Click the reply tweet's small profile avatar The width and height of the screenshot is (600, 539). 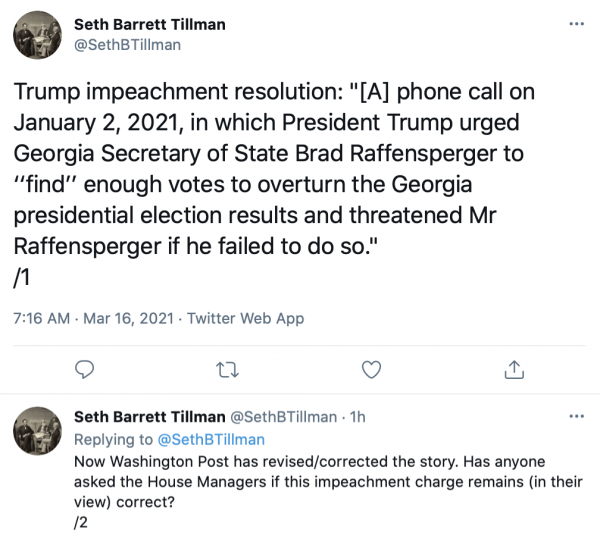click(37, 431)
